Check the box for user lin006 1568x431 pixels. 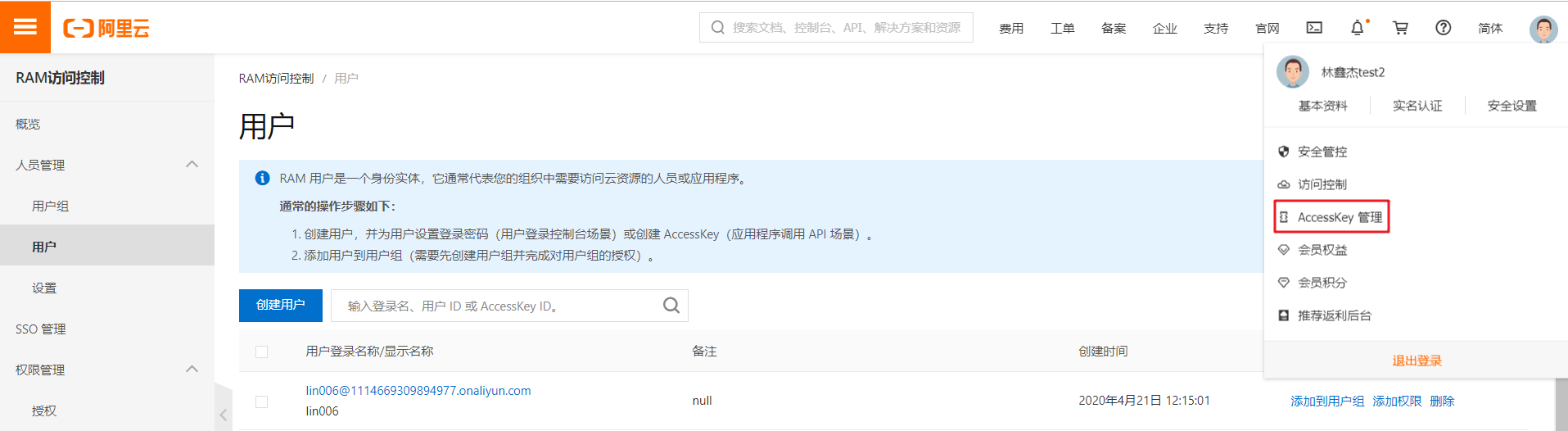tap(262, 402)
